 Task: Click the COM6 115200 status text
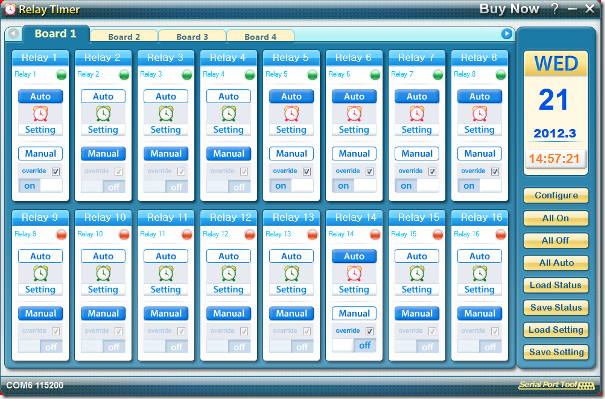coord(35,385)
